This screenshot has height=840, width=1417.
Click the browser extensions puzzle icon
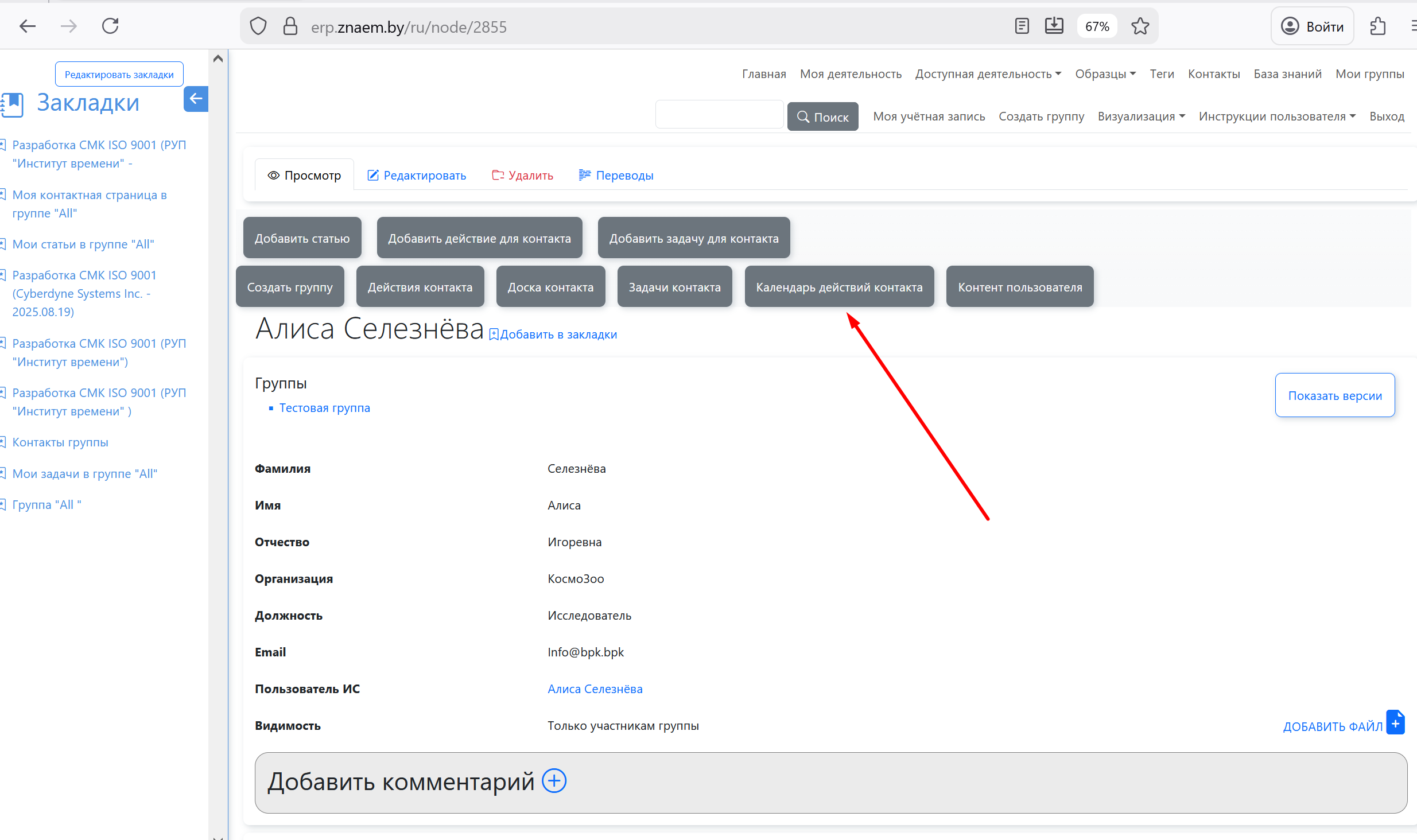click(x=1378, y=26)
